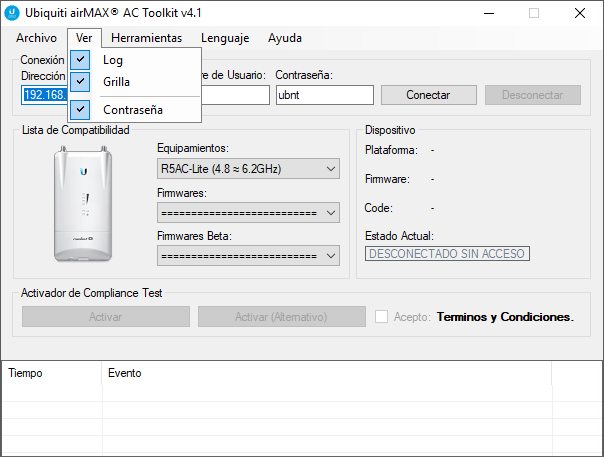Viewport: 604px width, 457px height.
Task: Click the Estado Actual label
Action: (399, 235)
